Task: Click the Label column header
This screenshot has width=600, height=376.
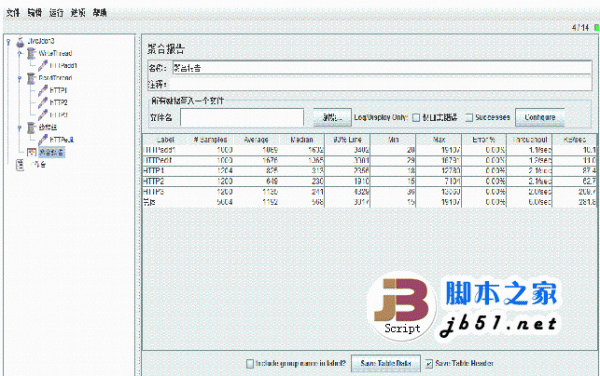Action: coord(165,140)
